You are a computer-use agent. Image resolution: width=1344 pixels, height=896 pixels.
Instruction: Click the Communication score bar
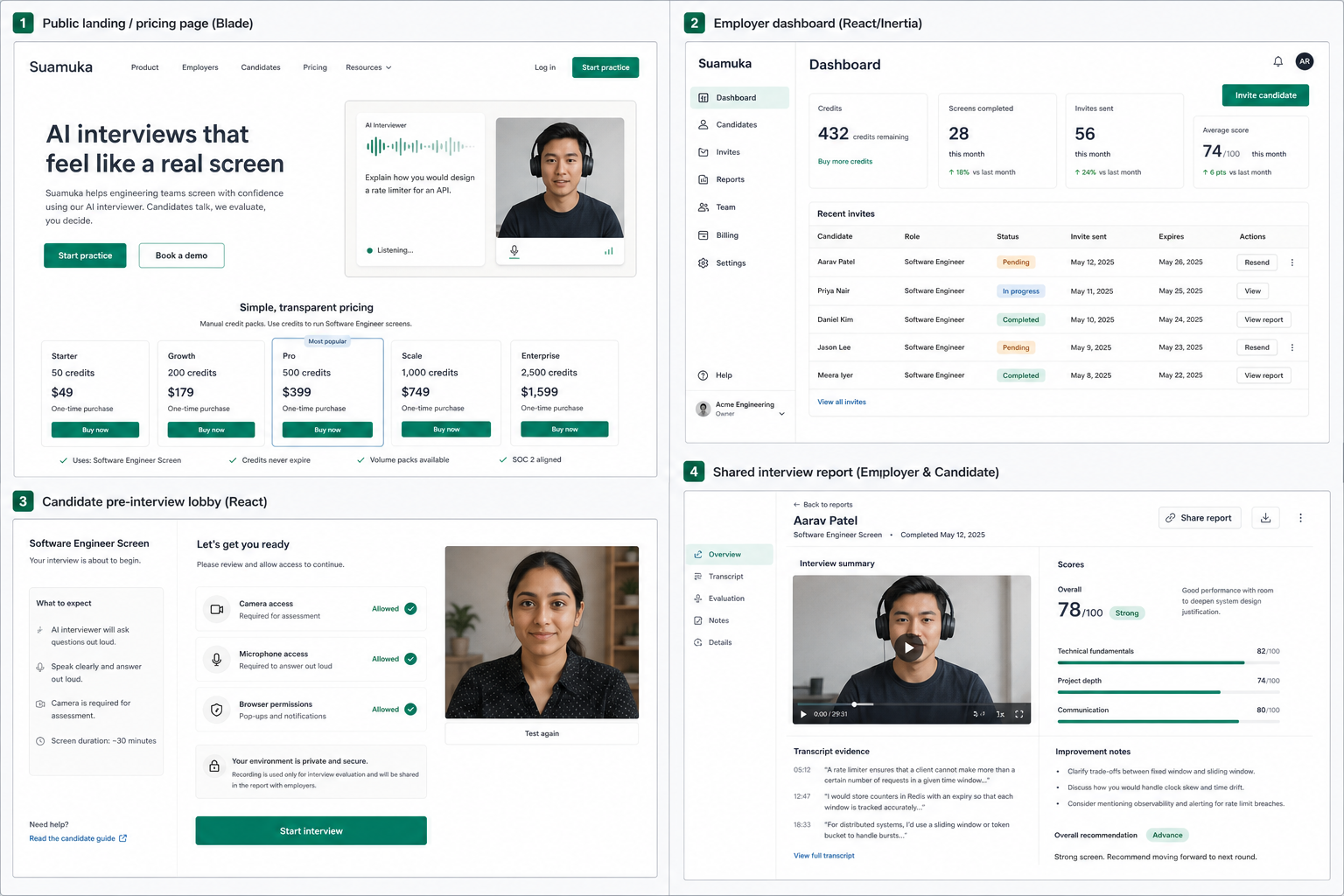1167,721
